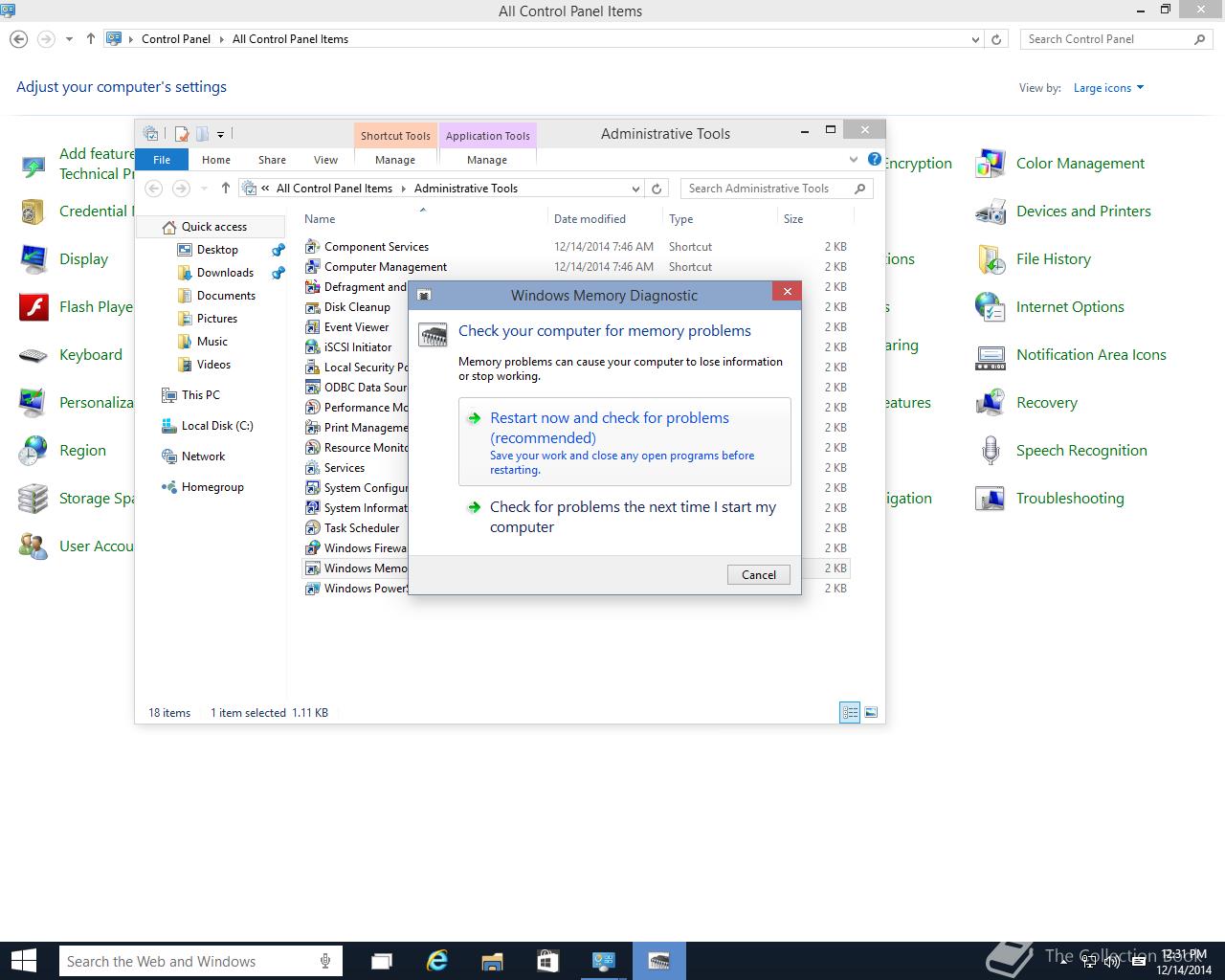
Task: Click Task View icon on taskbar
Action: [382, 961]
